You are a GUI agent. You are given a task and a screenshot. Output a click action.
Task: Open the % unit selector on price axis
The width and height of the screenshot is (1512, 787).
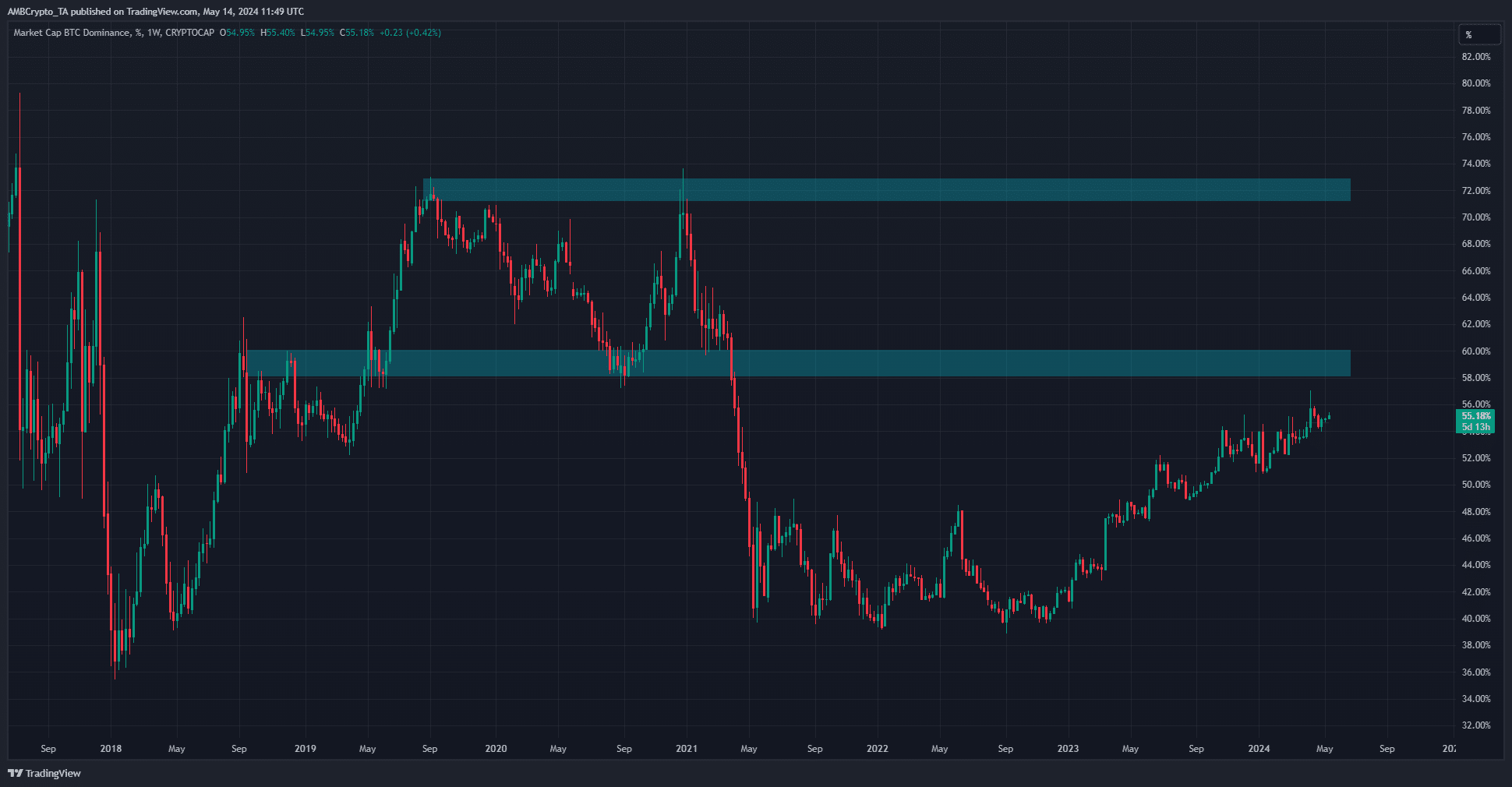pos(1478,35)
